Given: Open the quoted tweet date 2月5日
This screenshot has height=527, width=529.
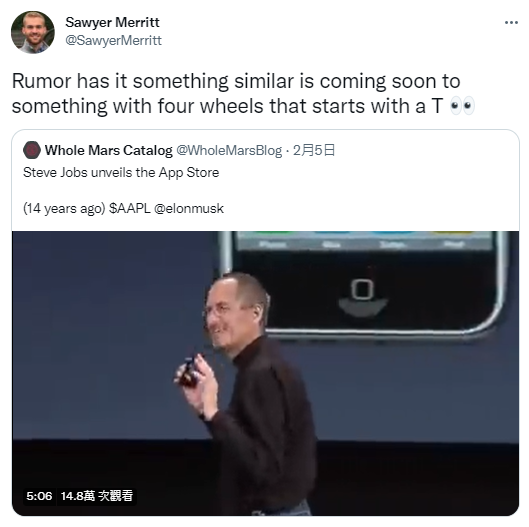Looking at the screenshot, I should [314, 150].
